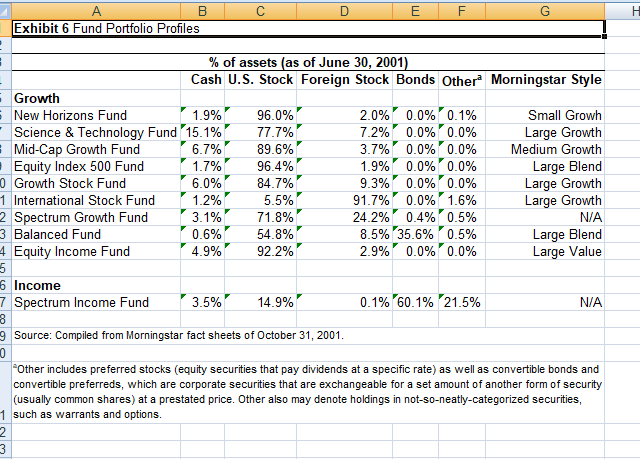The width and height of the screenshot is (640, 459).
Task: Click the 6.7% cash value
Action: point(202,149)
